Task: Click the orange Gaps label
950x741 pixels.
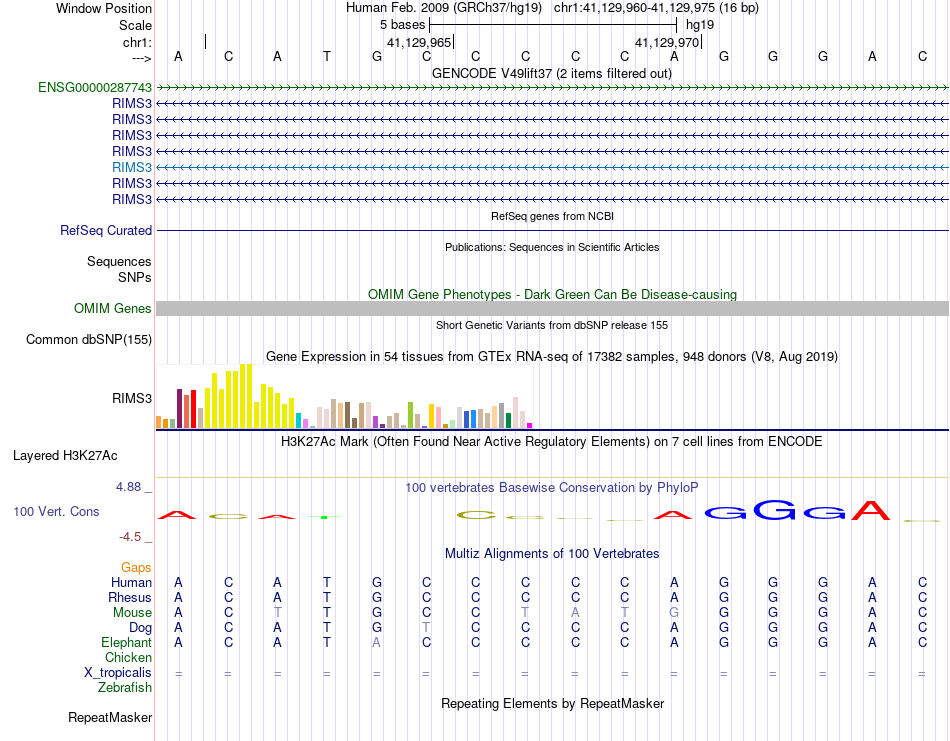Action: click(136, 567)
